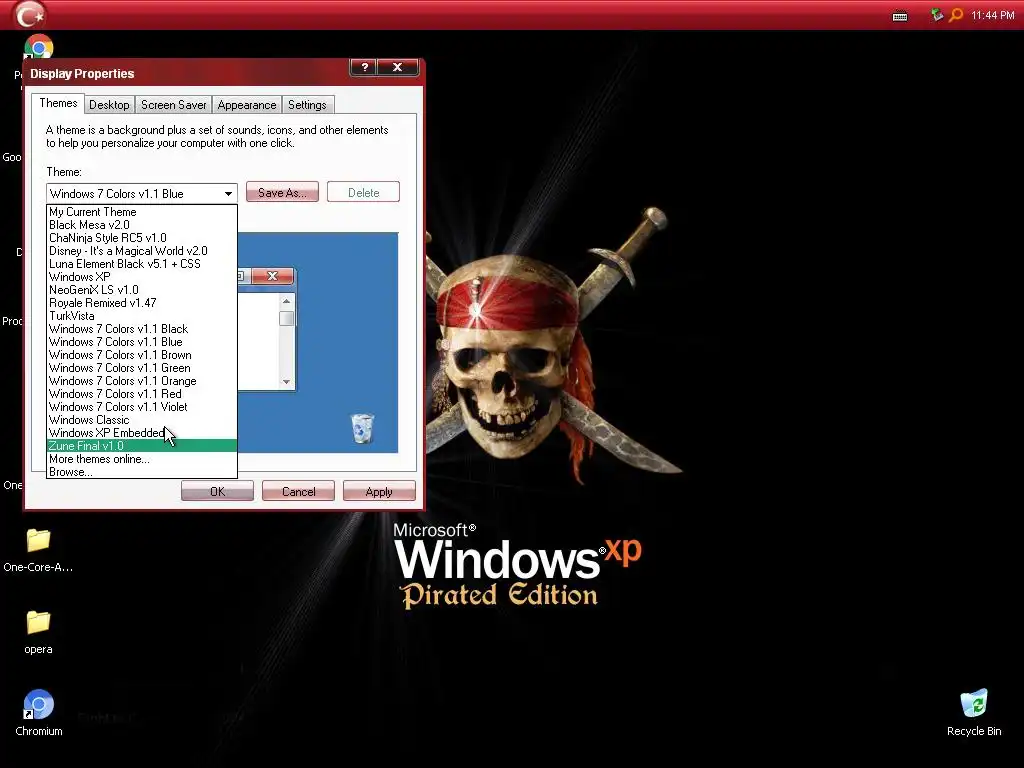
Task: Click the Recycle Bin icon in theme preview
Action: coord(362,428)
